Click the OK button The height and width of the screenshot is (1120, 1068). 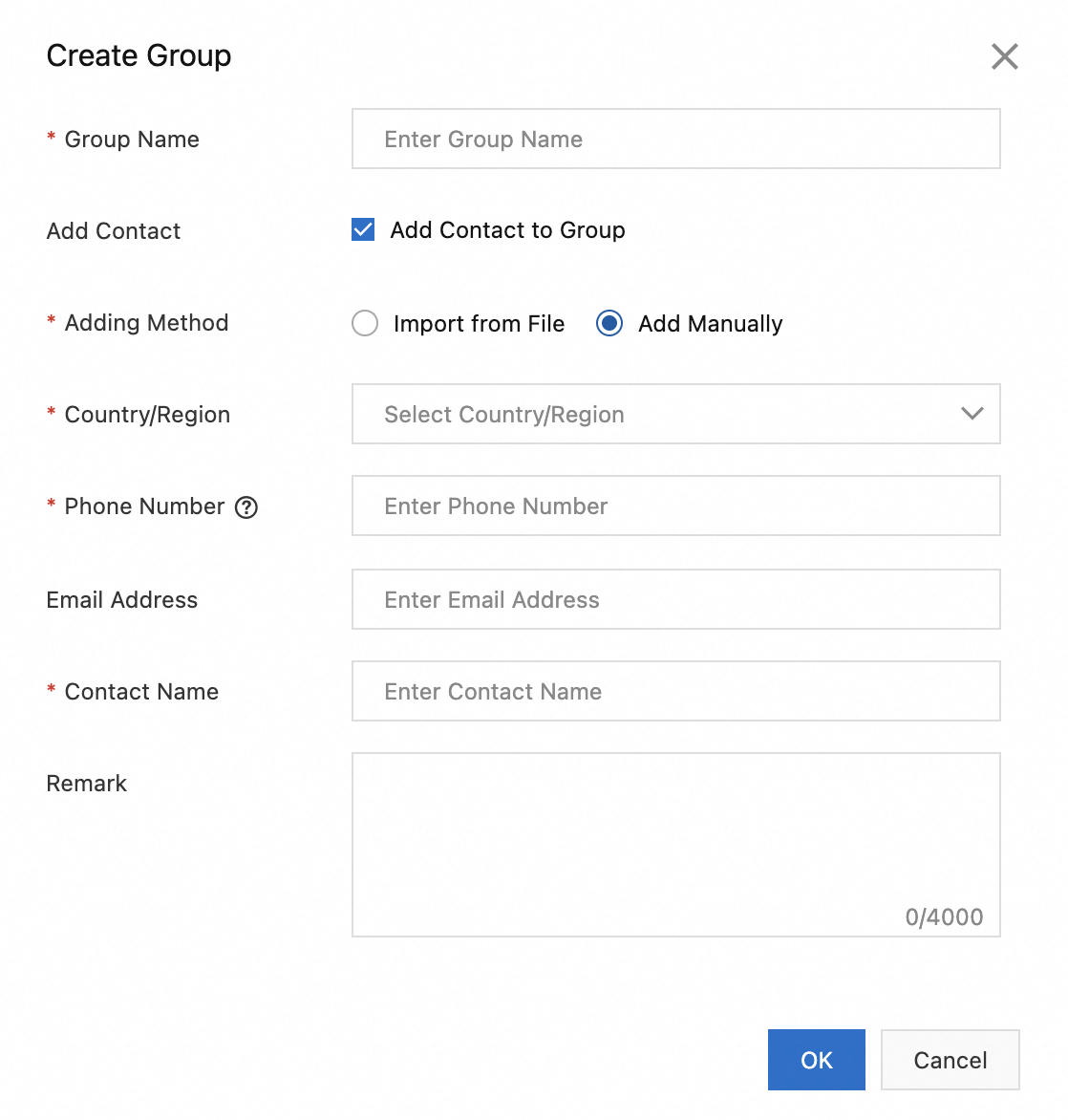[816, 1060]
